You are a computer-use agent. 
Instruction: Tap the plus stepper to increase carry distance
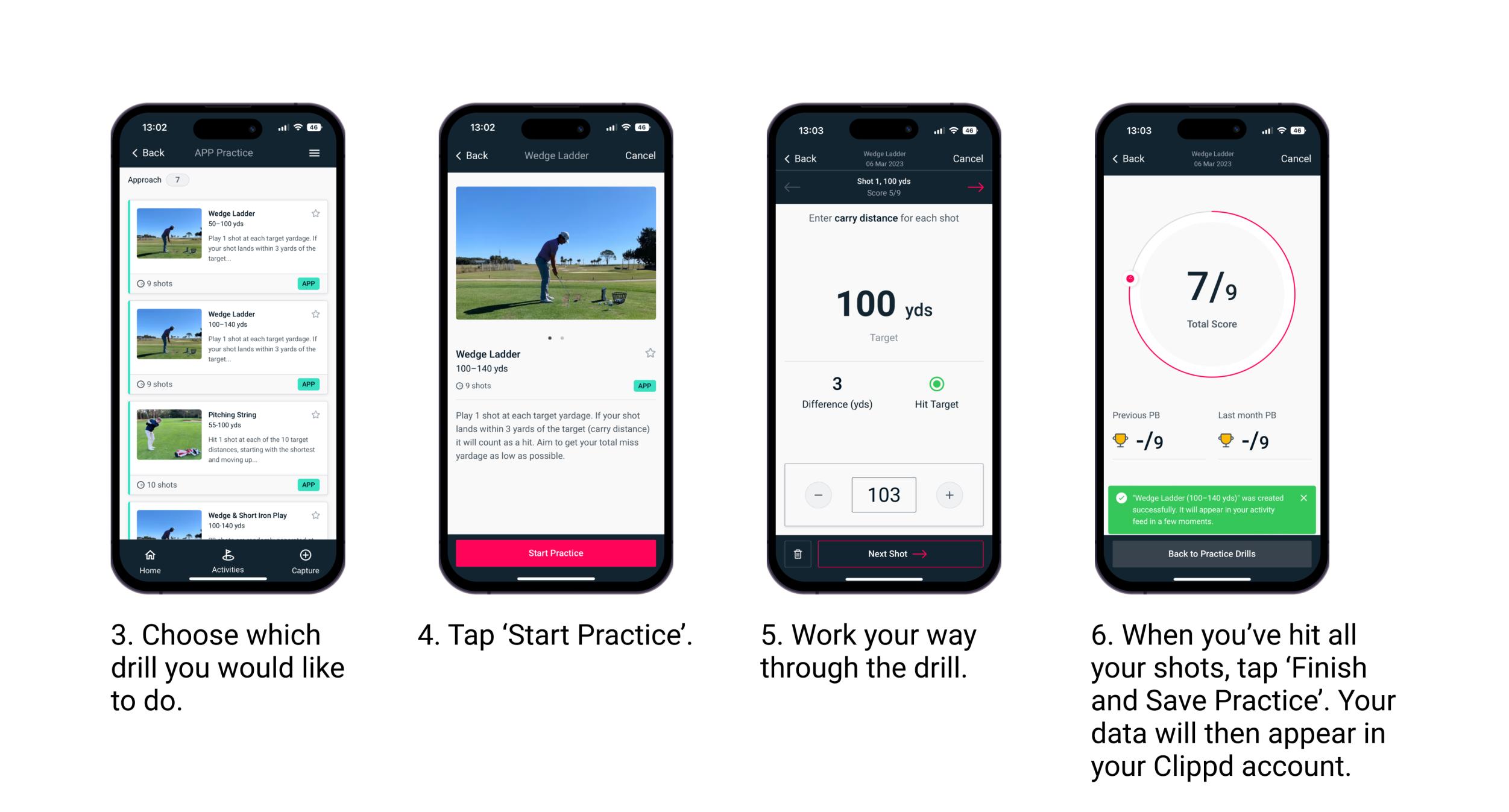pyautogui.click(x=950, y=495)
